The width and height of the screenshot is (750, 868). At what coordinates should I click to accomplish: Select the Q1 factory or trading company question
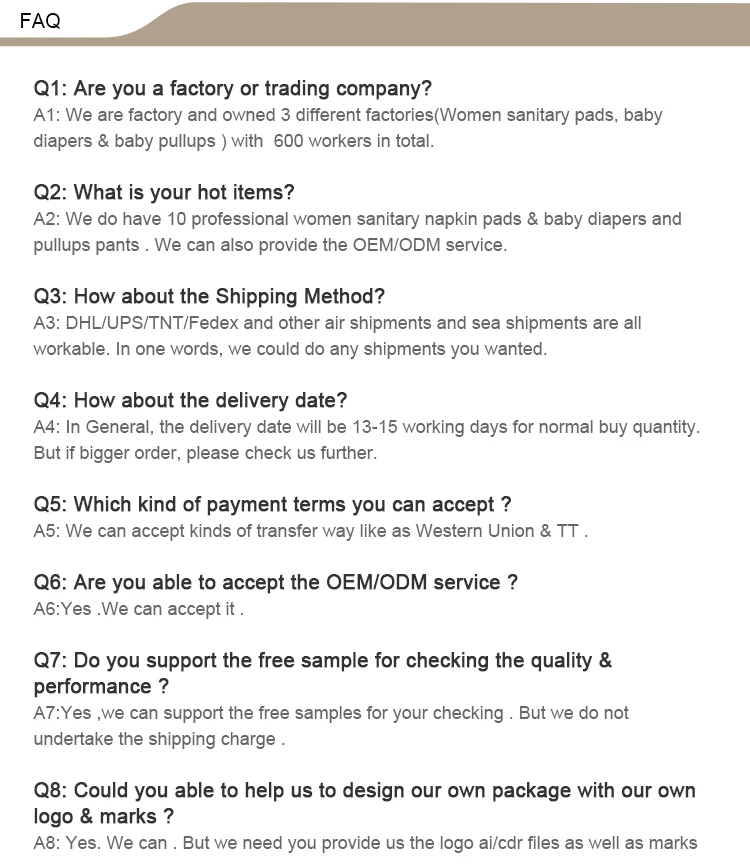232,89
